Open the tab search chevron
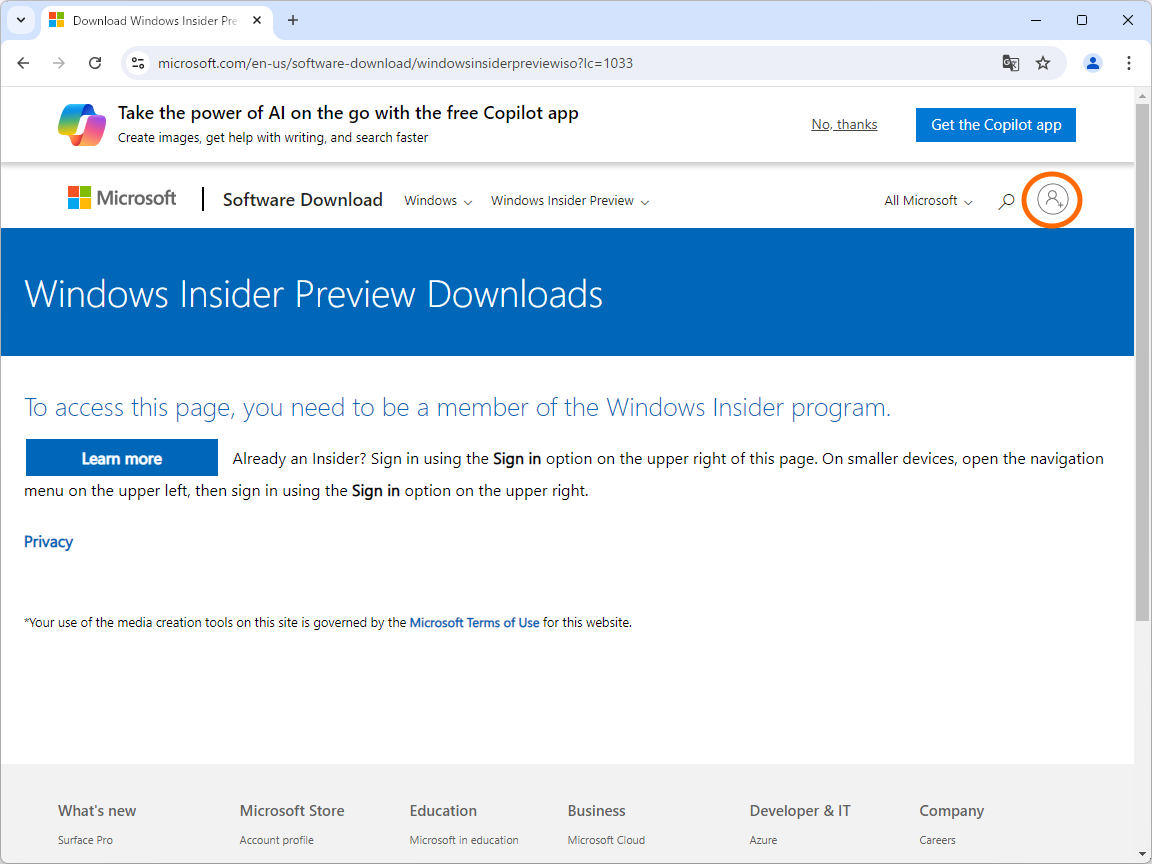This screenshot has width=1152, height=864. tap(20, 20)
